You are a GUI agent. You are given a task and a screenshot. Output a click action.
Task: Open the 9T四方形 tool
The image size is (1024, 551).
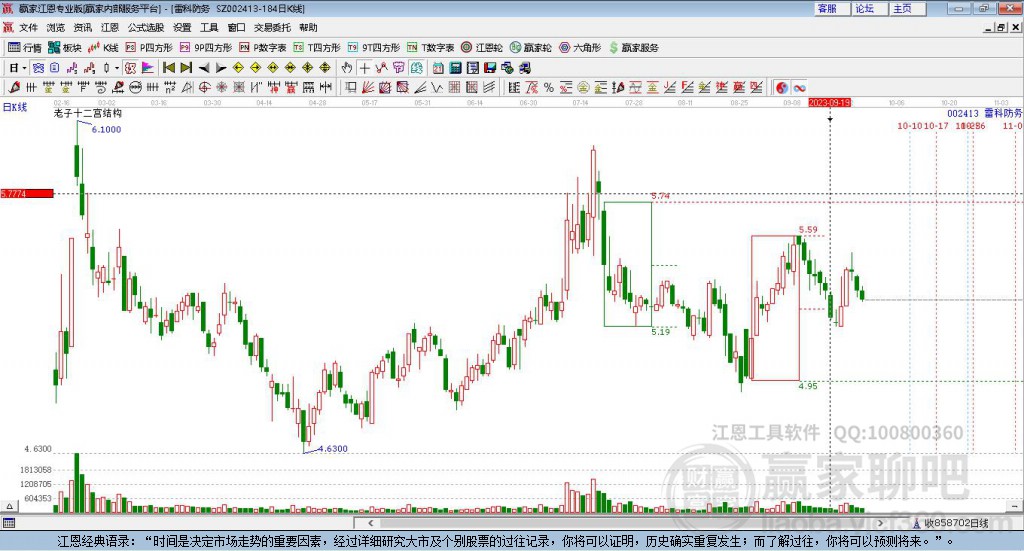pyautogui.click(x=374, y=48)
